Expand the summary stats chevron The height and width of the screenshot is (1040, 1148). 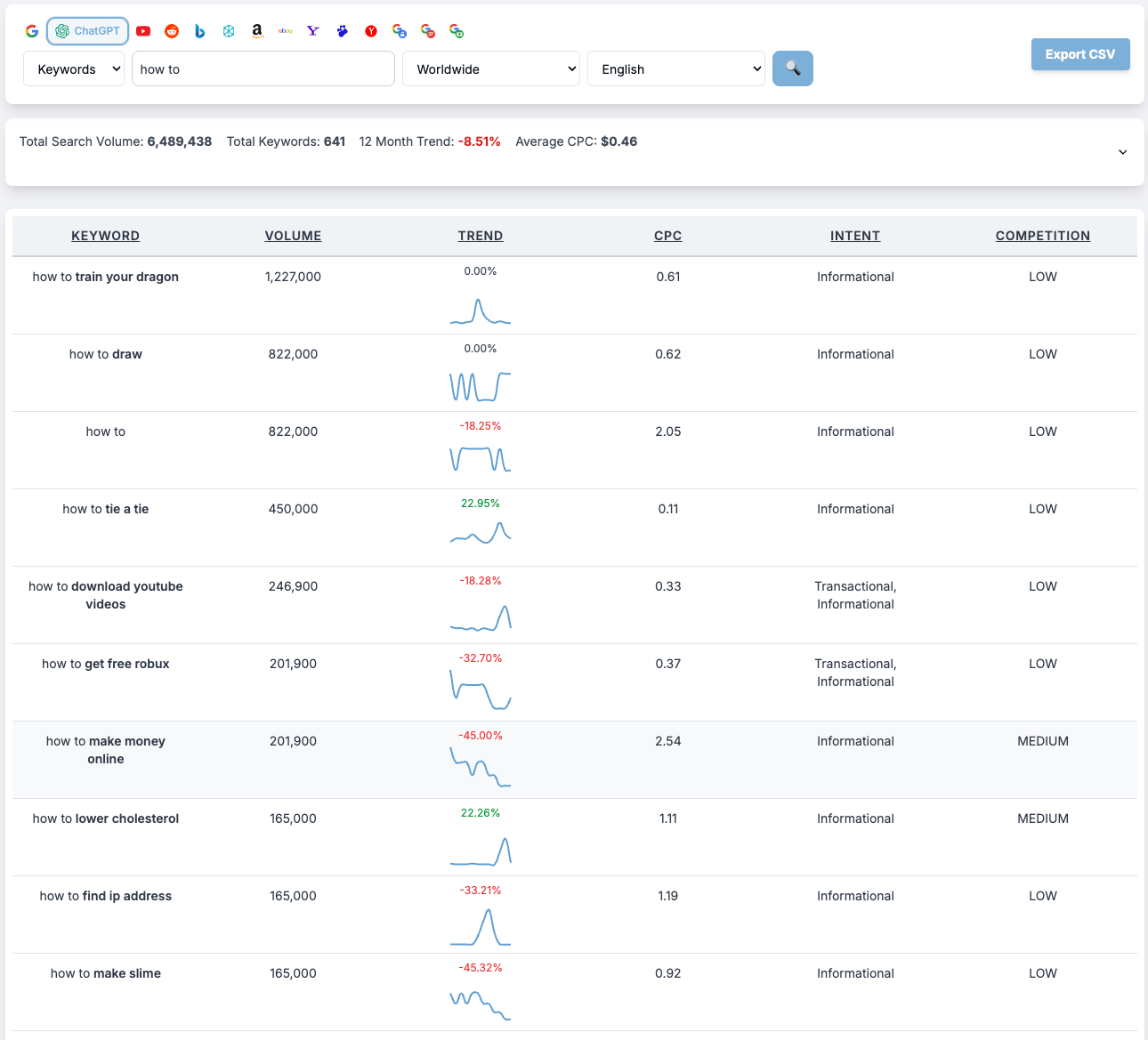coord(1122,152)
